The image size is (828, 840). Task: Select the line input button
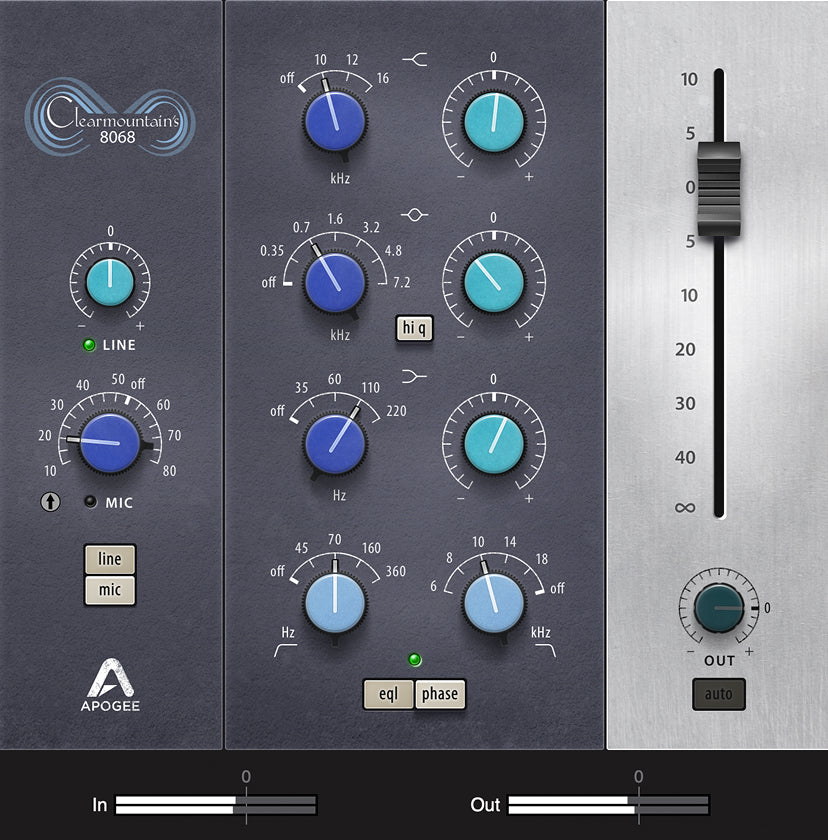110,559
